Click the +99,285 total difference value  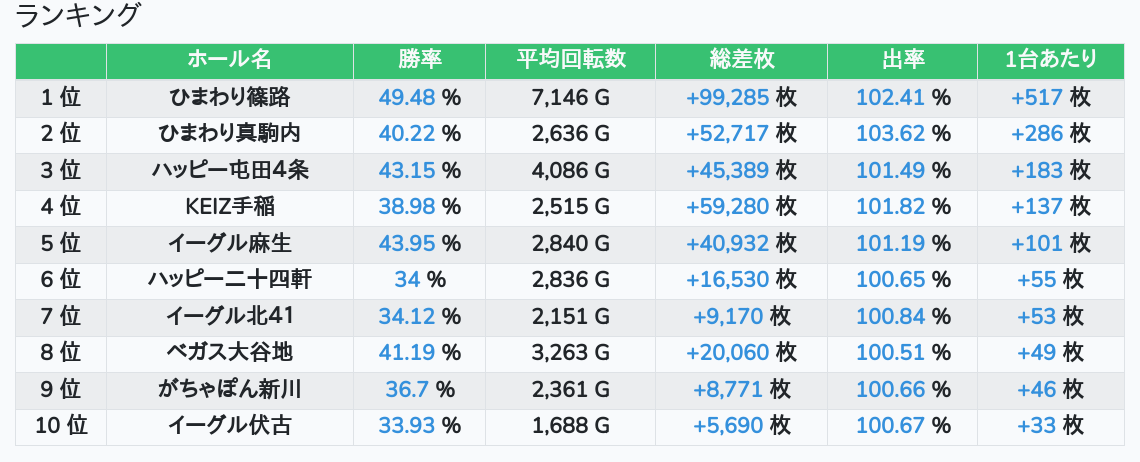(727, 98)
